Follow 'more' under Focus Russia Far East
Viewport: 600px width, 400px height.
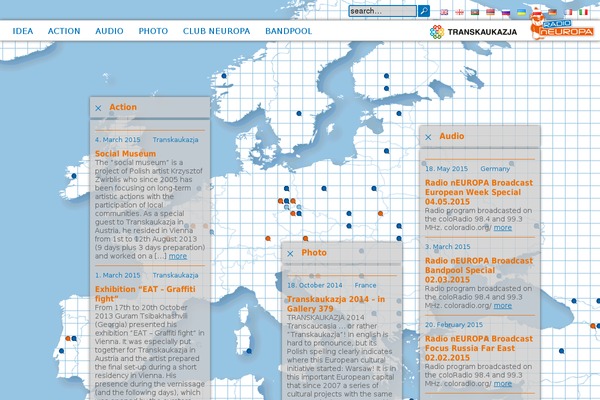pos(503,384)
